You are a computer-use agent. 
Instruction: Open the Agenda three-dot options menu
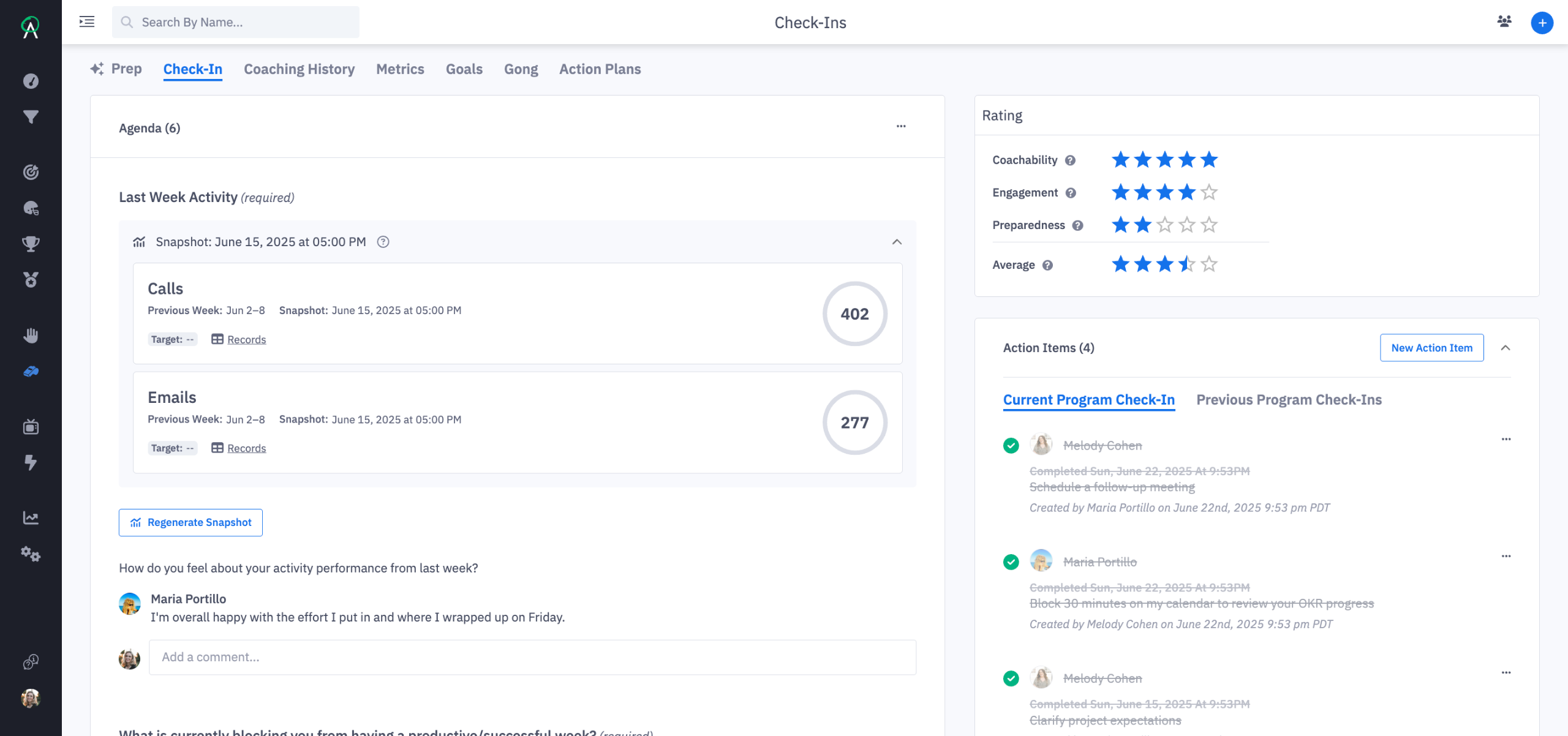click(x=901, y=127)
